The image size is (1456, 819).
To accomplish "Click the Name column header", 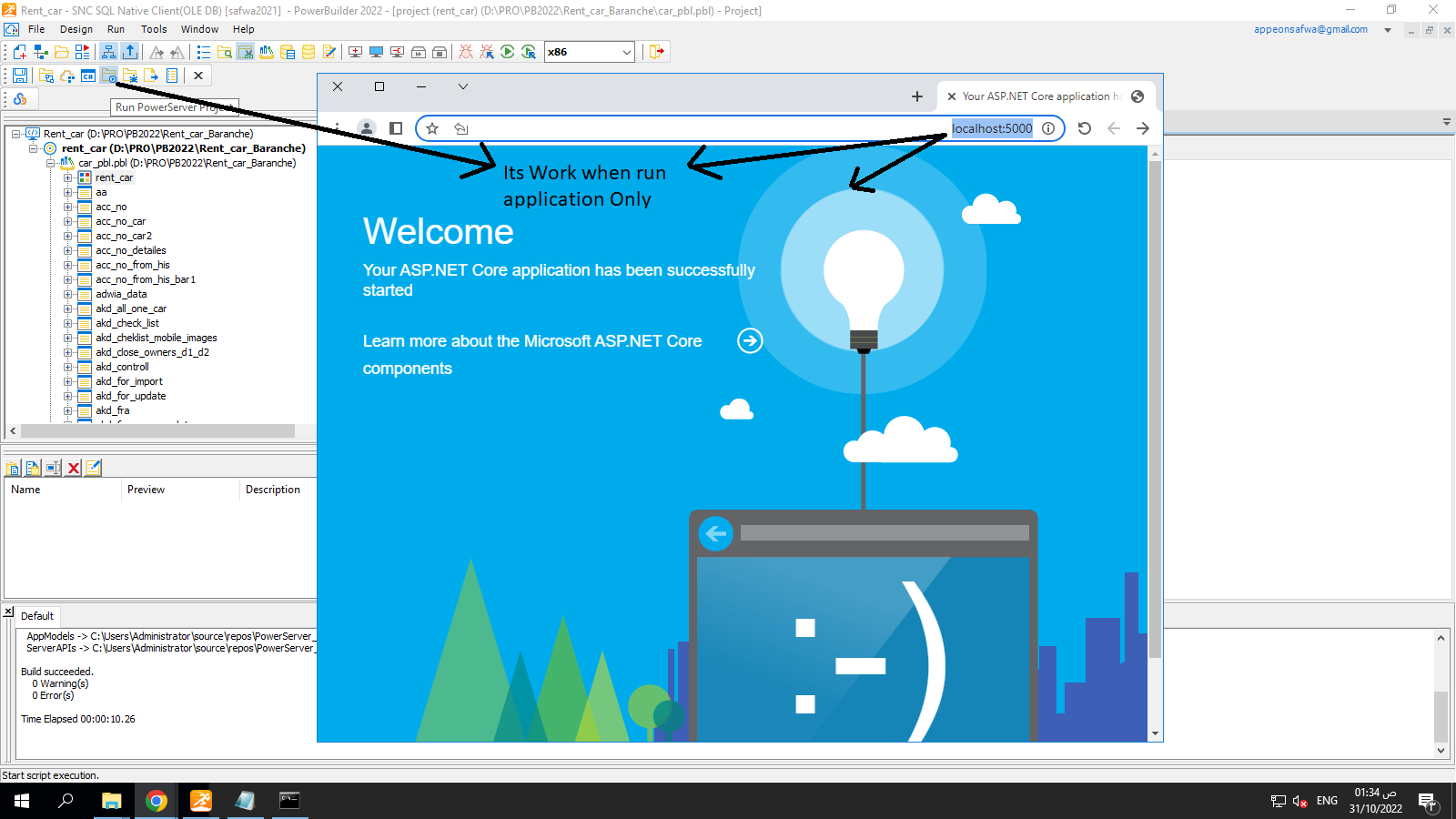I will (62, 490).
